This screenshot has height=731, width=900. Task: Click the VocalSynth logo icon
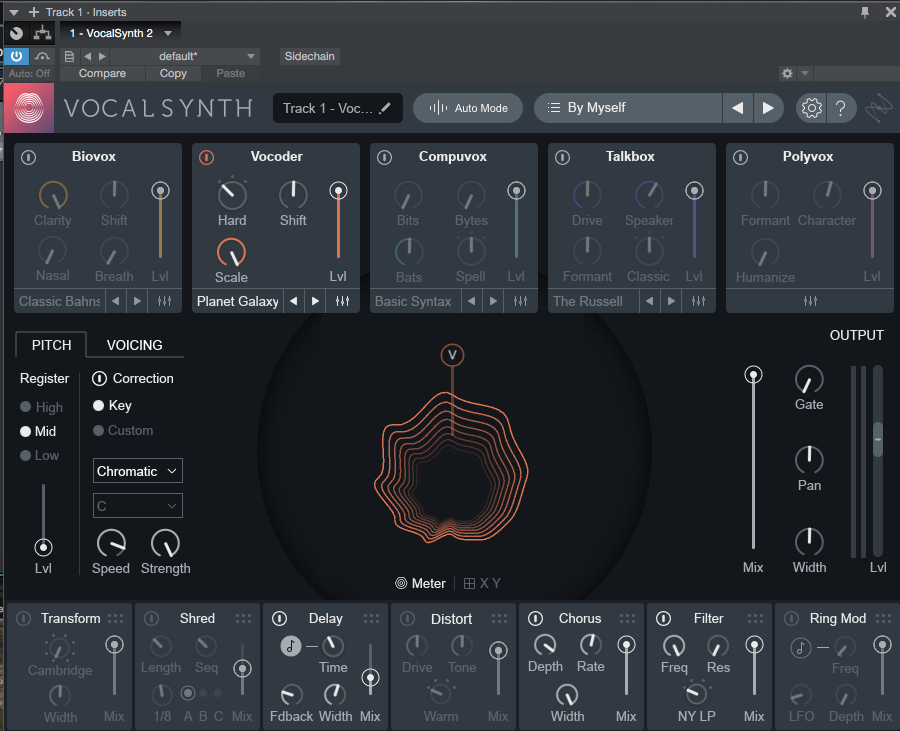pos(29,108)
